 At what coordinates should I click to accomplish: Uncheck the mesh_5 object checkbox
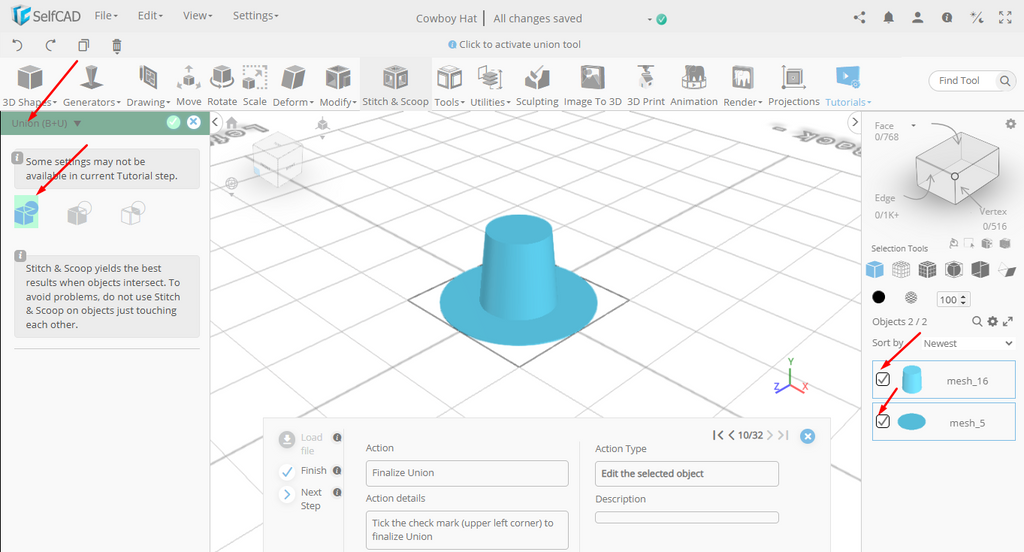click(x=883, y=421)
